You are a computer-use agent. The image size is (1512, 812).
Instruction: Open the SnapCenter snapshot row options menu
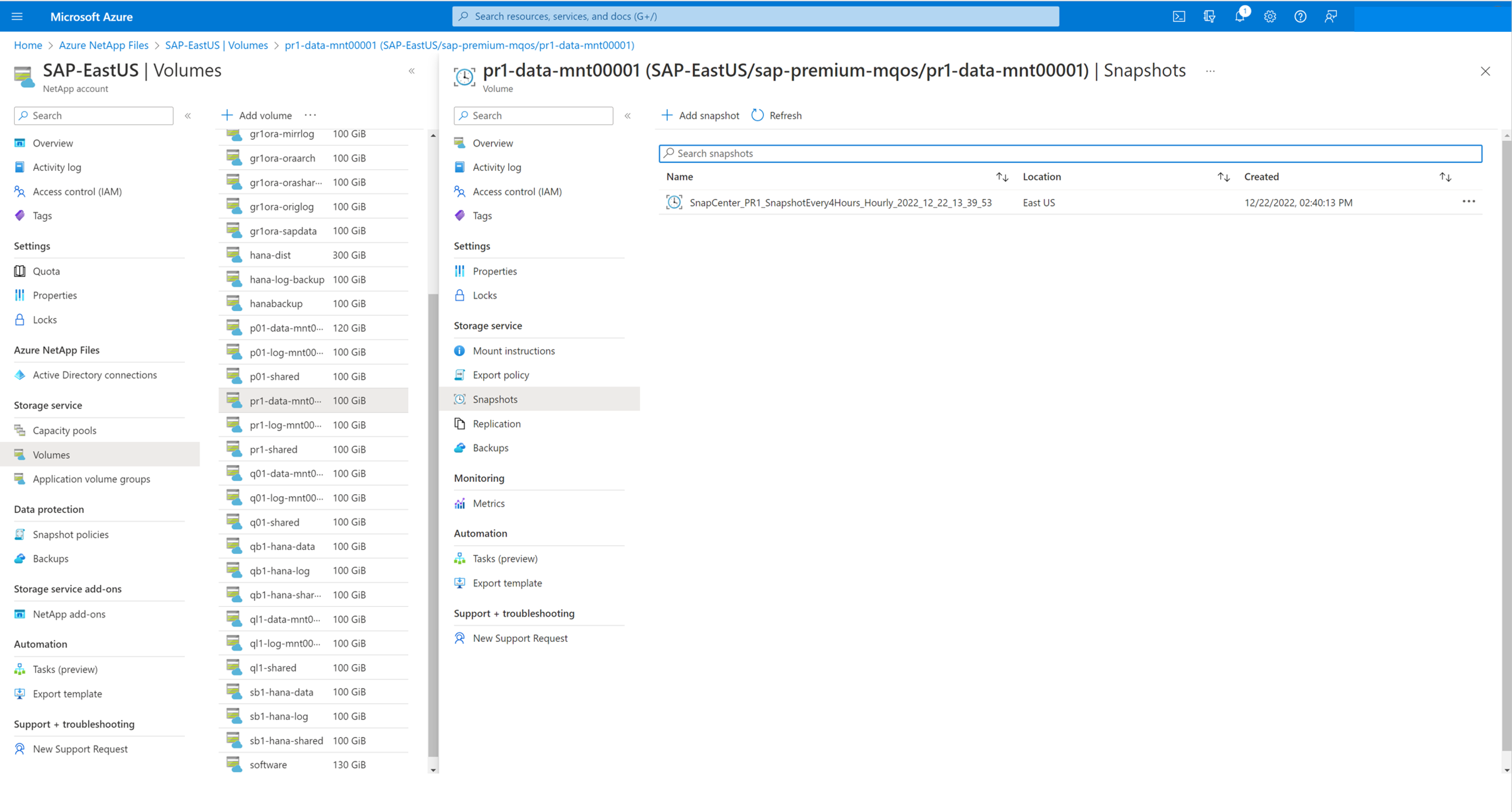click(1468, 202)
